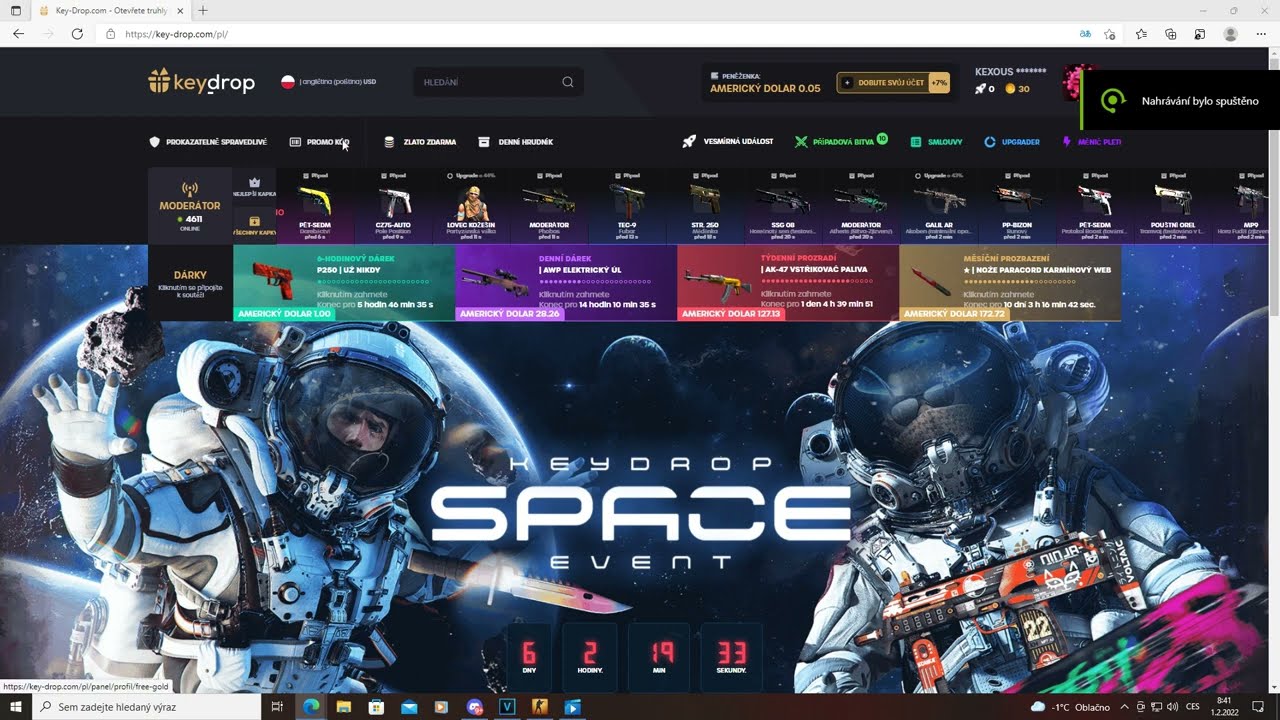
Task: Open ZLATO ZDARMA free gold
Action: (420, 142)
